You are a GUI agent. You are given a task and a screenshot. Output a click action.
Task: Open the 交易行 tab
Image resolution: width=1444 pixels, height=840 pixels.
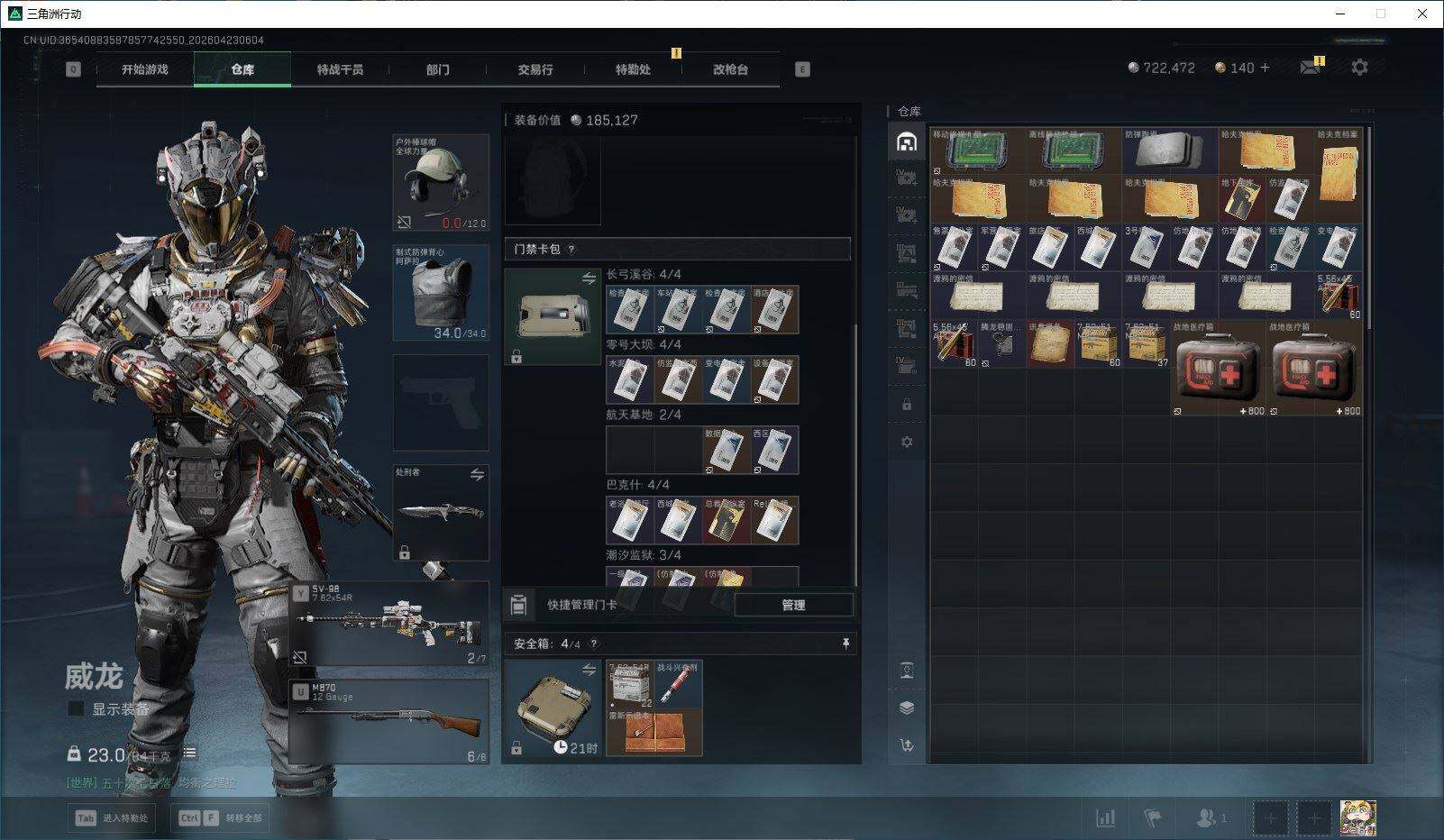(535, 69)
